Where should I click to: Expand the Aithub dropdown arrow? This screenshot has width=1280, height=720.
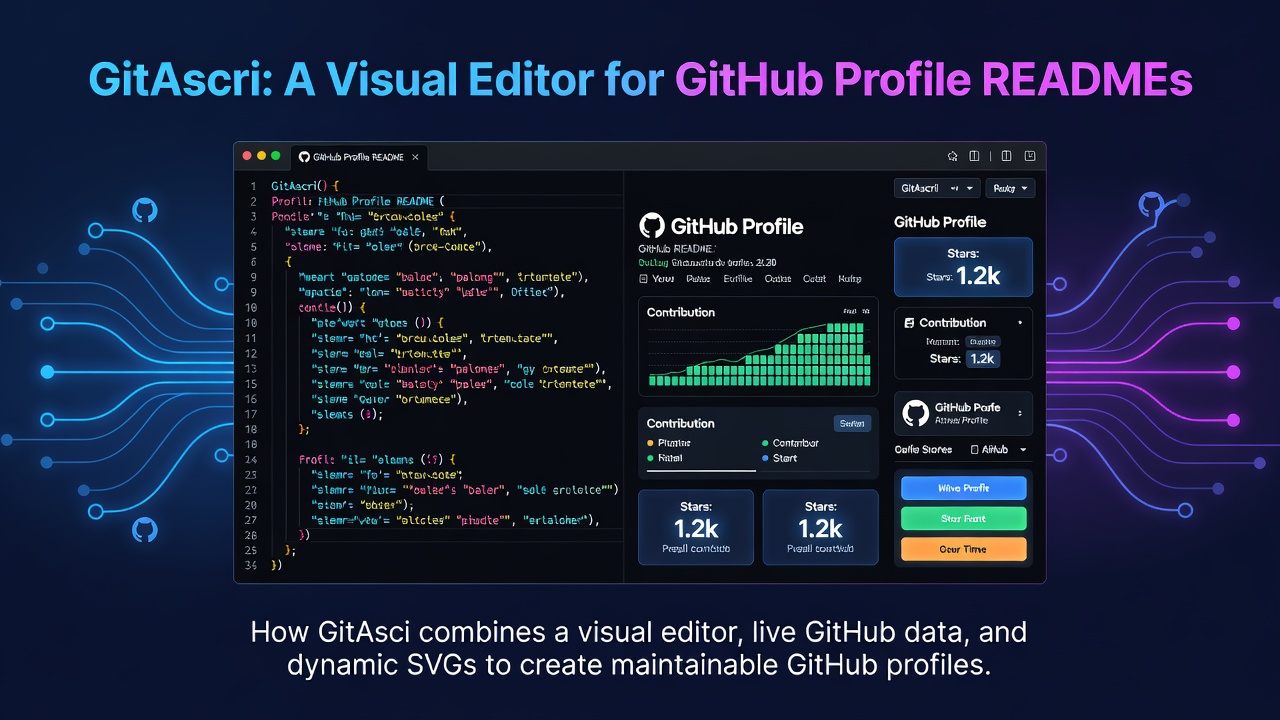(1023, 450)
